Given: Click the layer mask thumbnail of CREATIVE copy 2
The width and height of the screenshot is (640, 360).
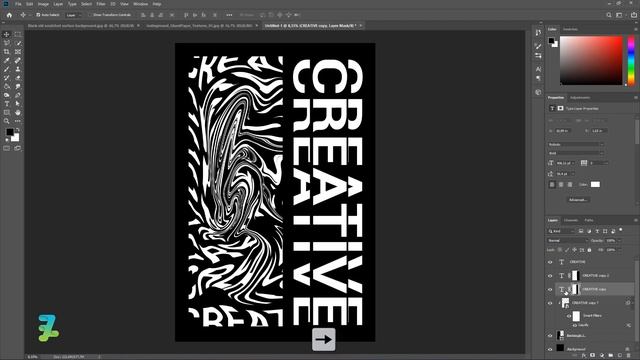Looking at the screenshot, I should [x=576, y=276].
